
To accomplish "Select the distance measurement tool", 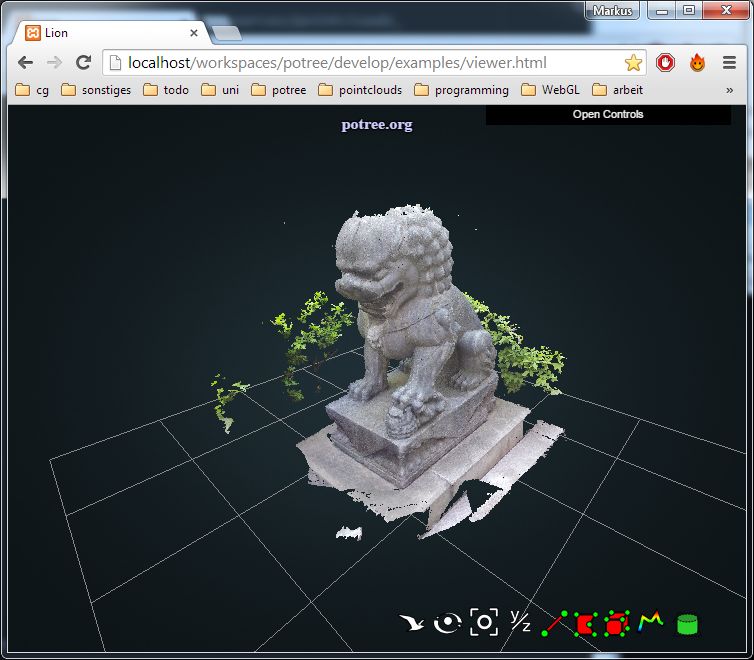I will point(555,623).
